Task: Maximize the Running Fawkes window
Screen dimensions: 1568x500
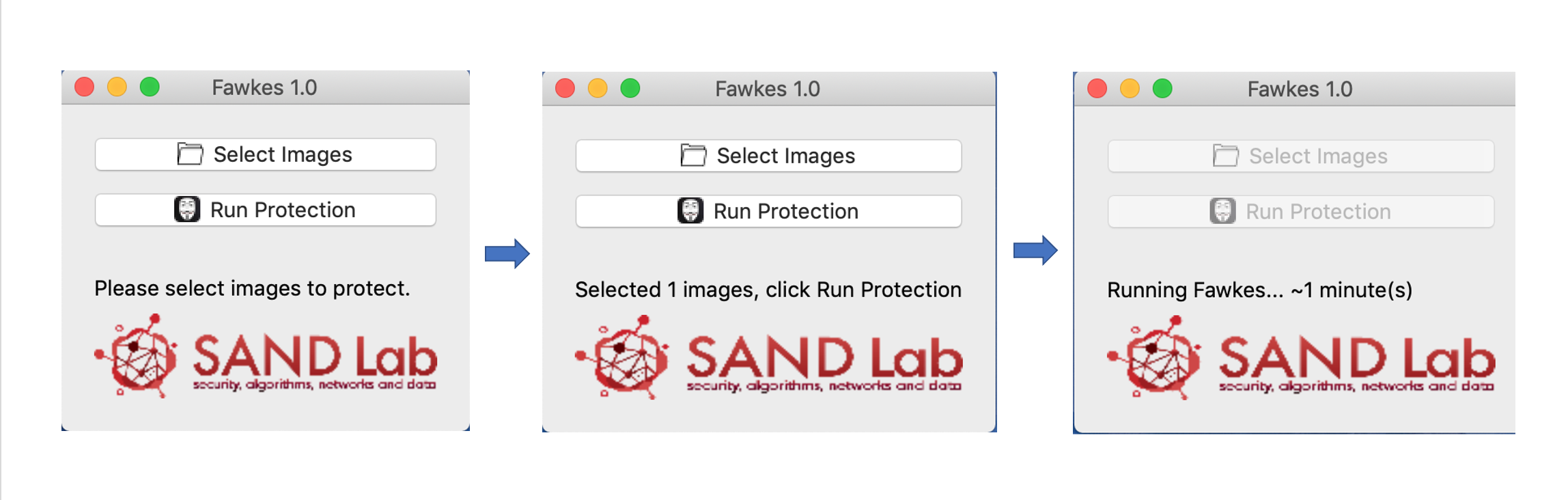Action: (1162, 89)
